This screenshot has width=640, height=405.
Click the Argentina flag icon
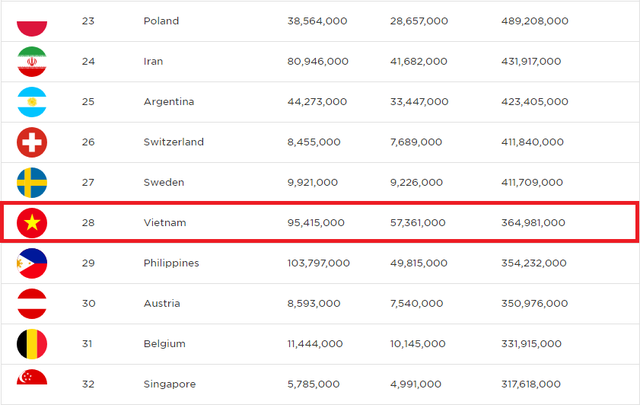[32, 102]
